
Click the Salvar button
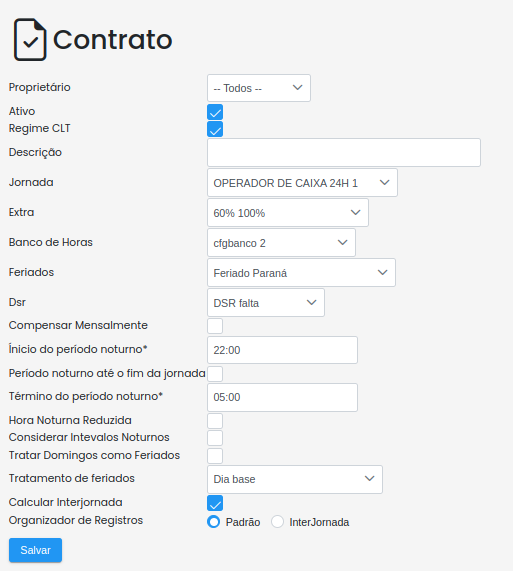tap(35, 550)
